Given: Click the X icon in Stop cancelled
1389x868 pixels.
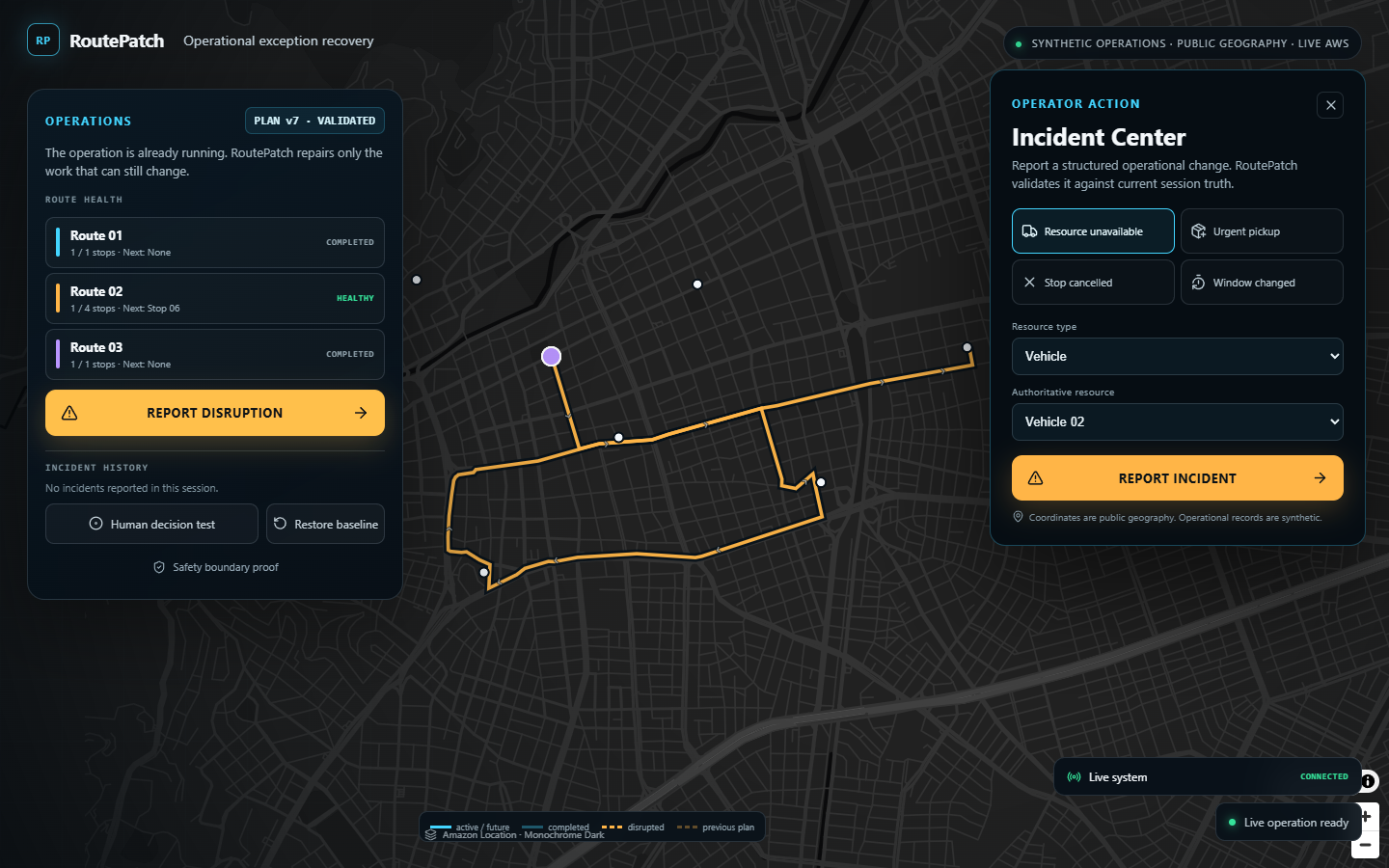Looking at the screenshot, I should pyautogui.click(x=1029, y=283).
